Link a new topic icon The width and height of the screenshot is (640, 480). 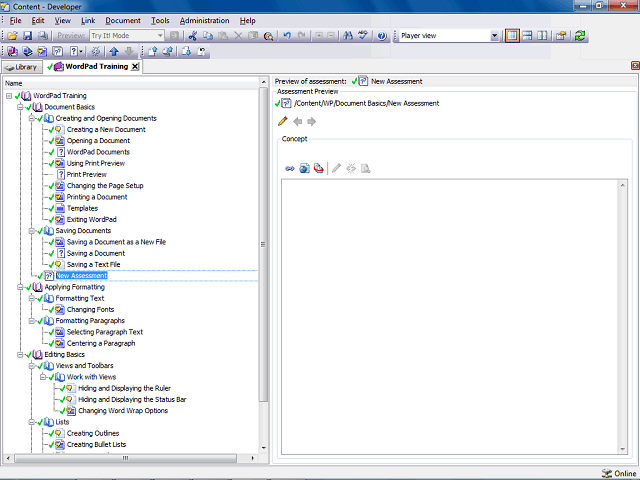42,51
